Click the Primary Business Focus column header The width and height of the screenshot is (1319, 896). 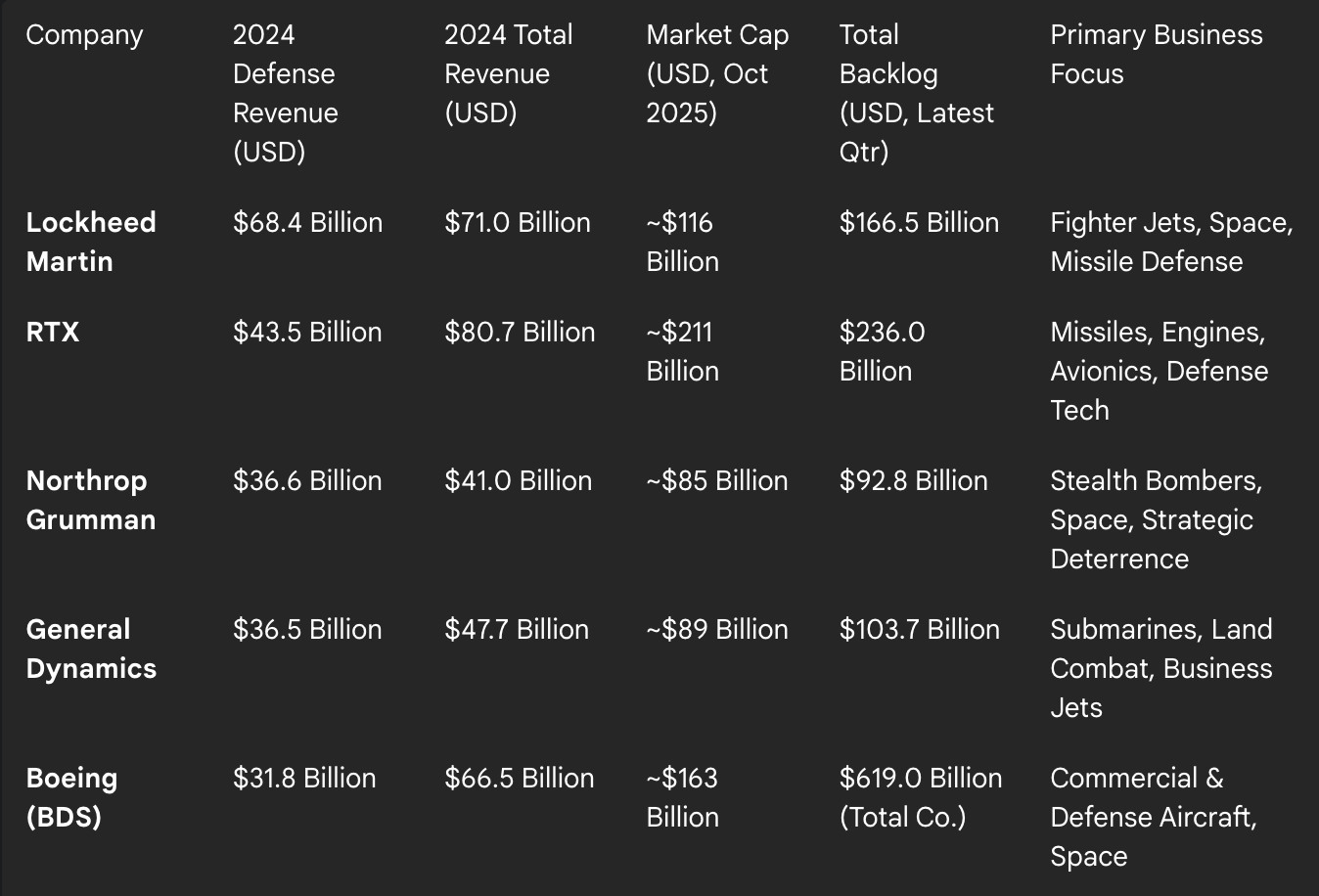(1156, 54)
